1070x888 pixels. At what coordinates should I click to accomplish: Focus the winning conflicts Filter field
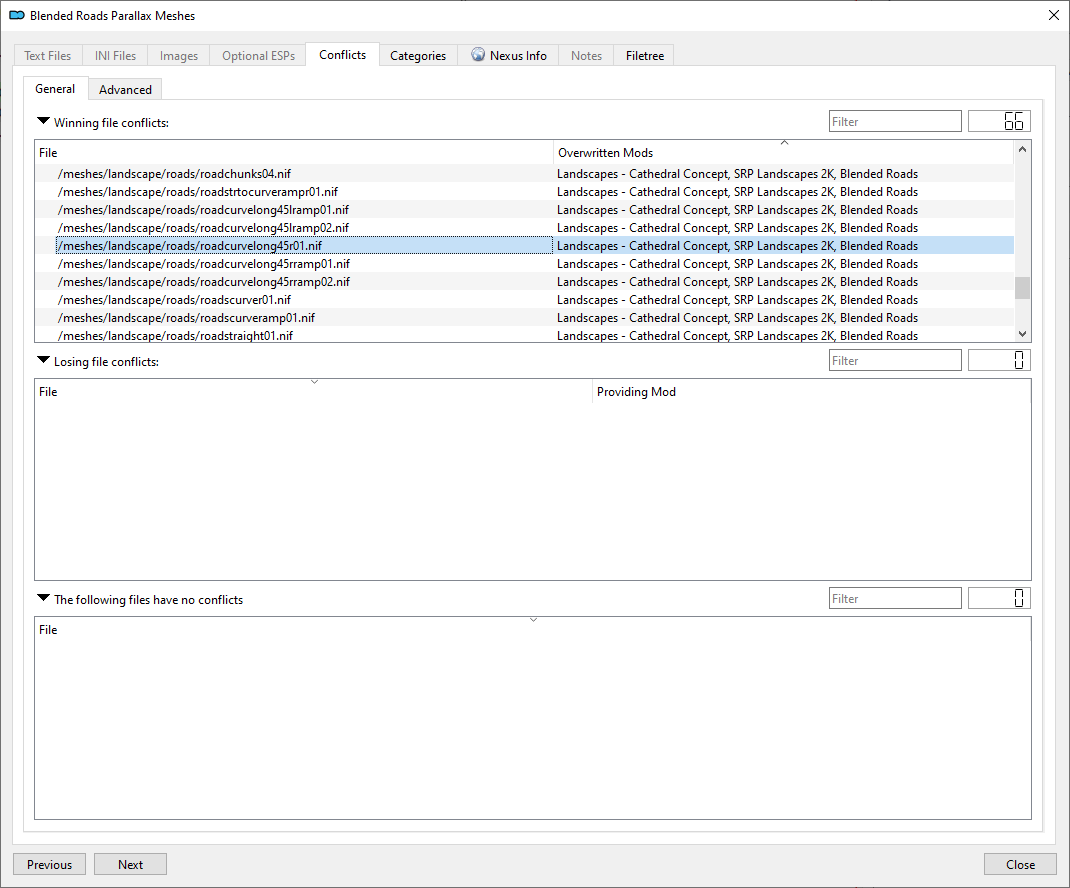(x=895, y=121)
